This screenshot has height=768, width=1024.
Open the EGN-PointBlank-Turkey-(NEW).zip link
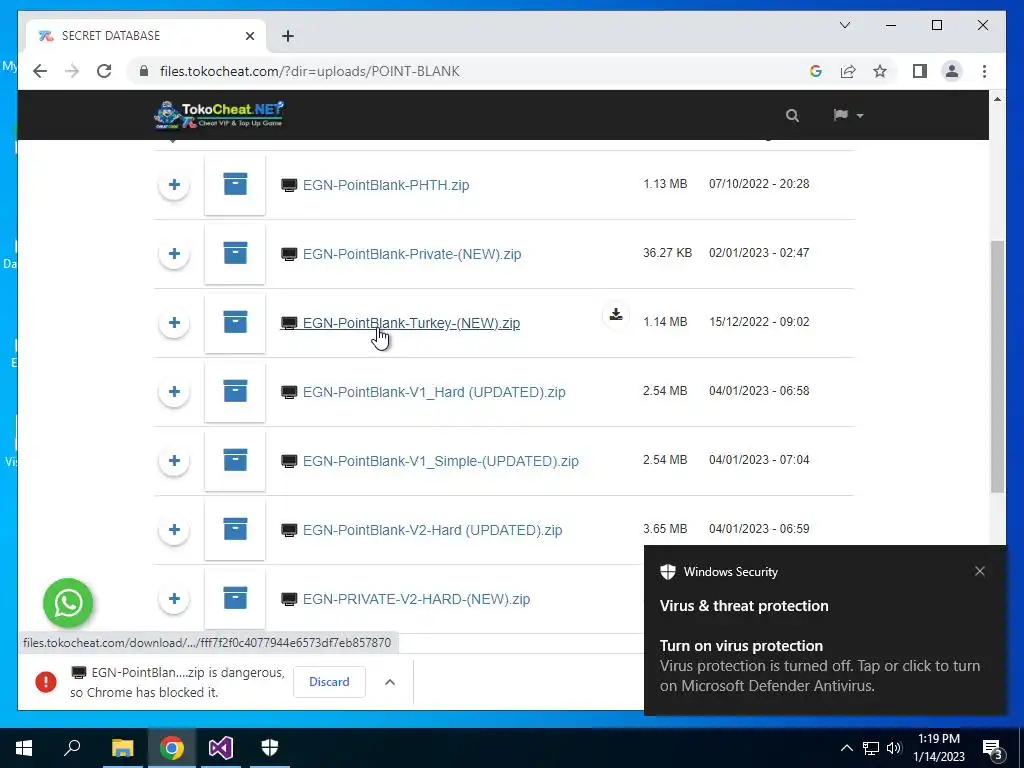click(x=411, y=323)
